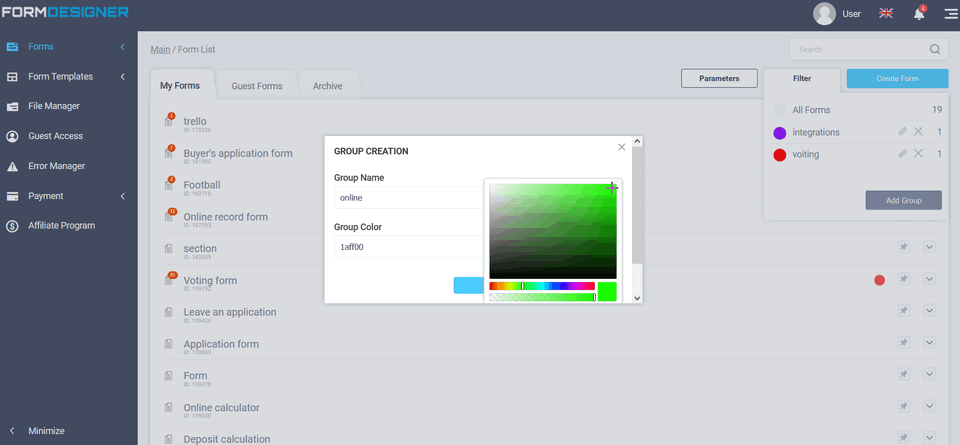This screenshot has height=445, width=960.
Task: Open the Online record form
Action: 225,217
